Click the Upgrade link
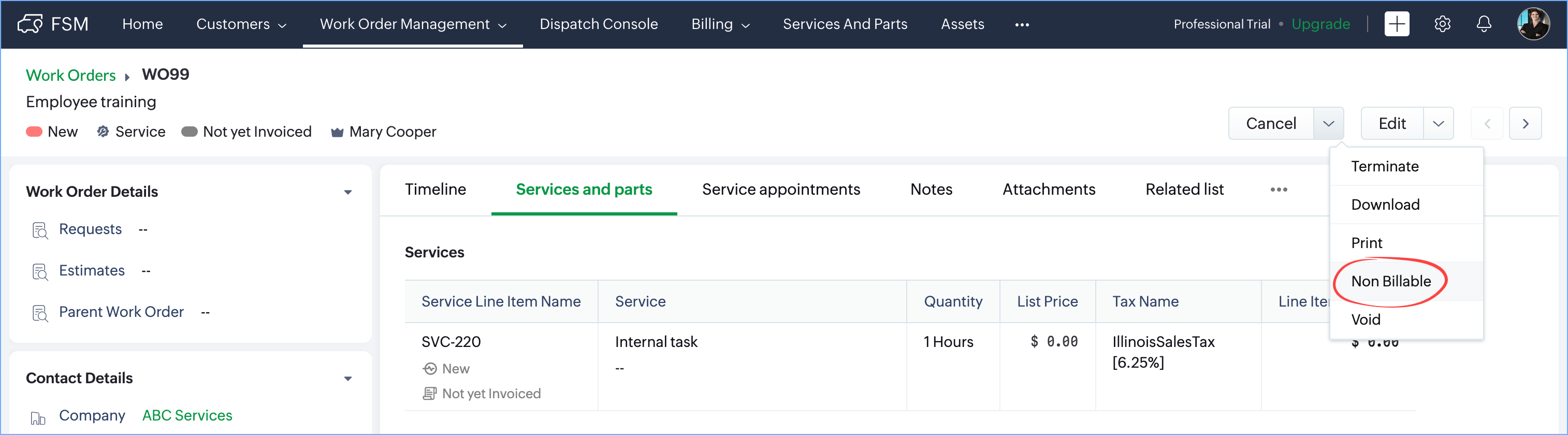 pos(1320,24)
